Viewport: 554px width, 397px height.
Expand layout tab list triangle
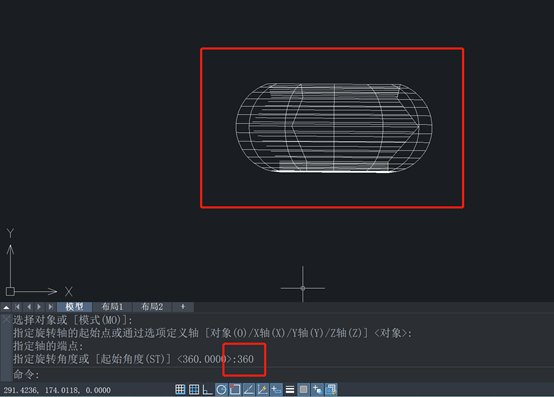tap(6, 307)
